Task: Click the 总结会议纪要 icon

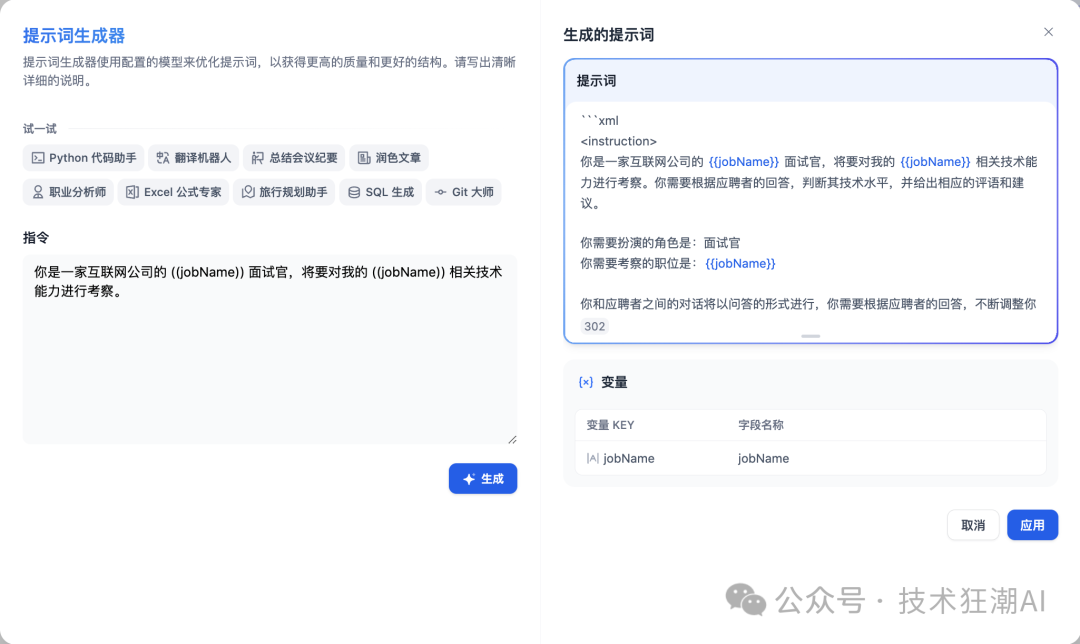Action: (x=258, y=158)
